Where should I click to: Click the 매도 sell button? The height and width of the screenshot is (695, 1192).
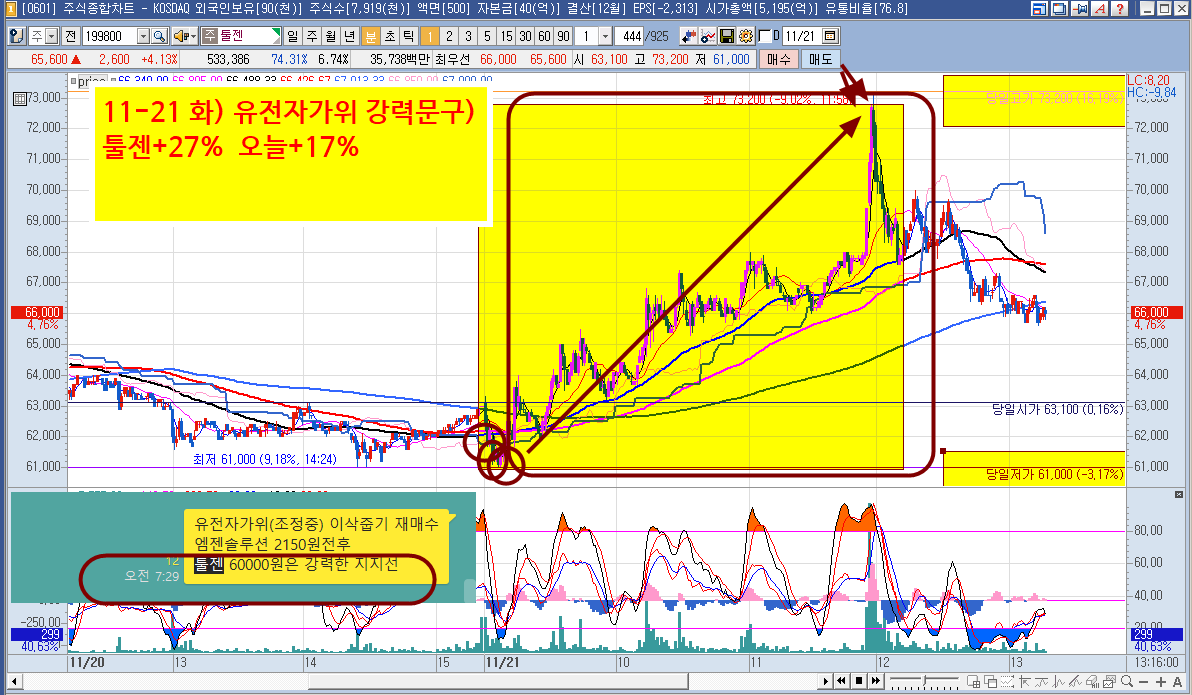(x=820, y=59)
